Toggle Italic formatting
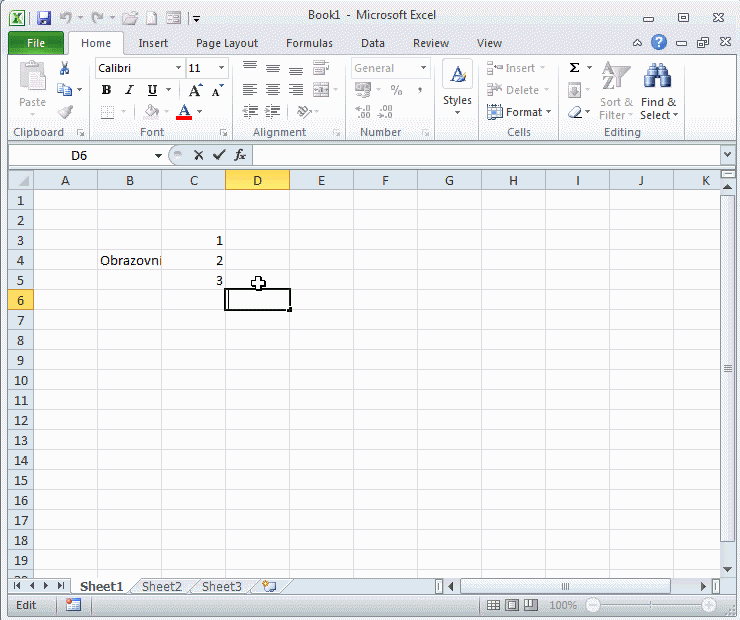 click(129, 90)
